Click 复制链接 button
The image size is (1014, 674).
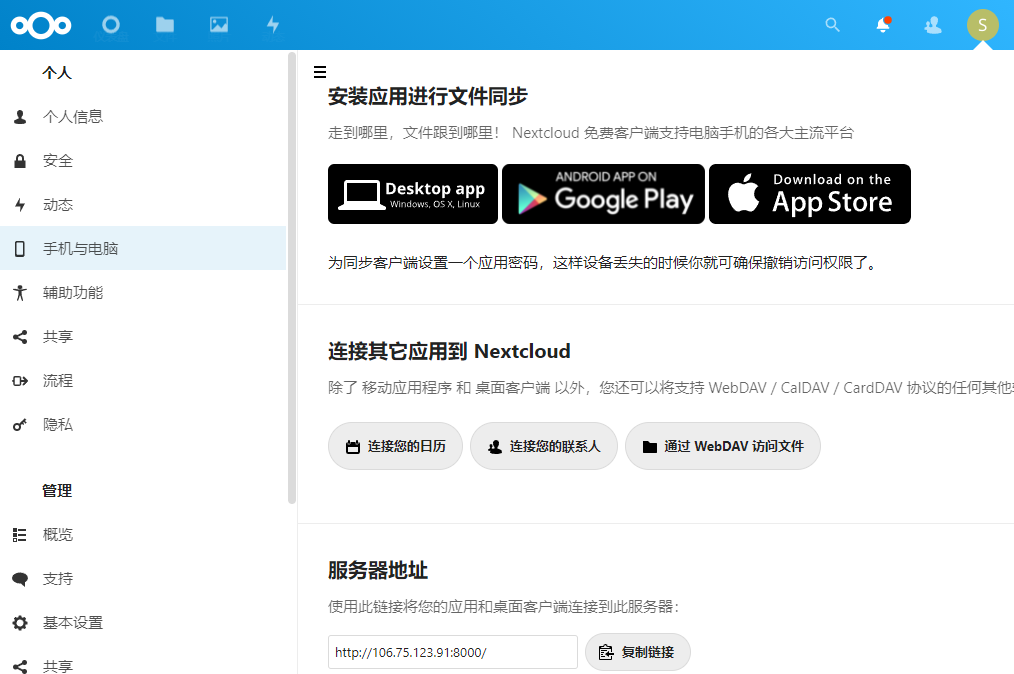pos(638,652)
